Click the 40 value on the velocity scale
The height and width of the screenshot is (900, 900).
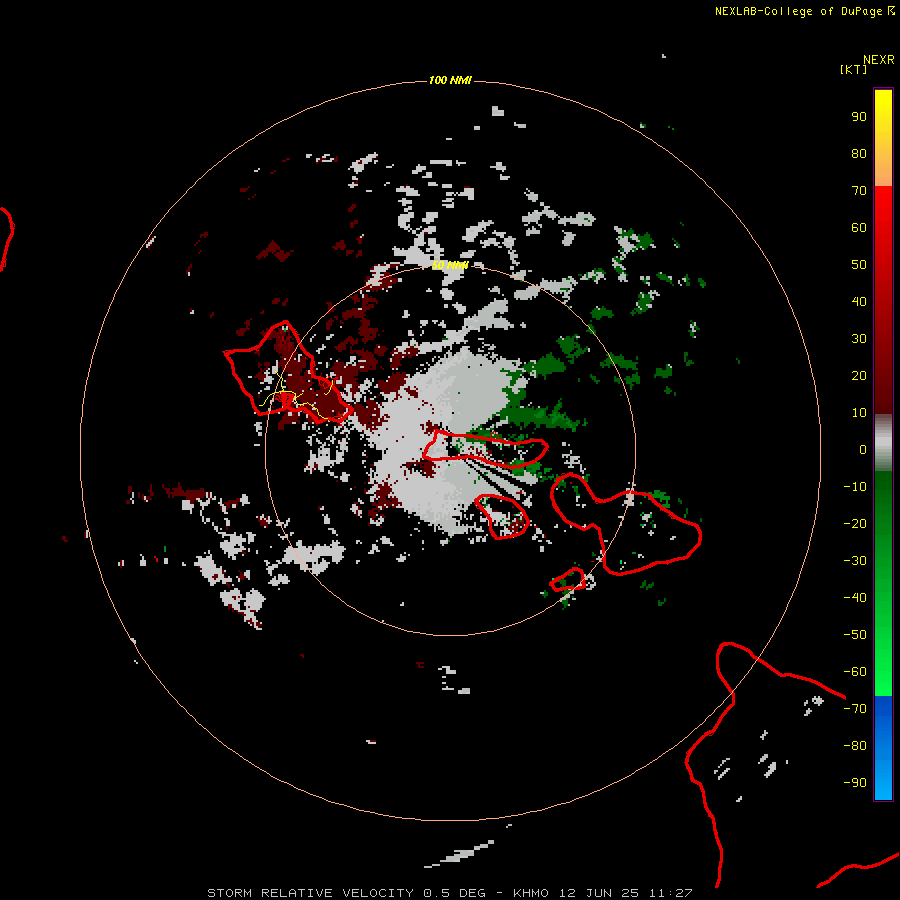pos(859,301)
